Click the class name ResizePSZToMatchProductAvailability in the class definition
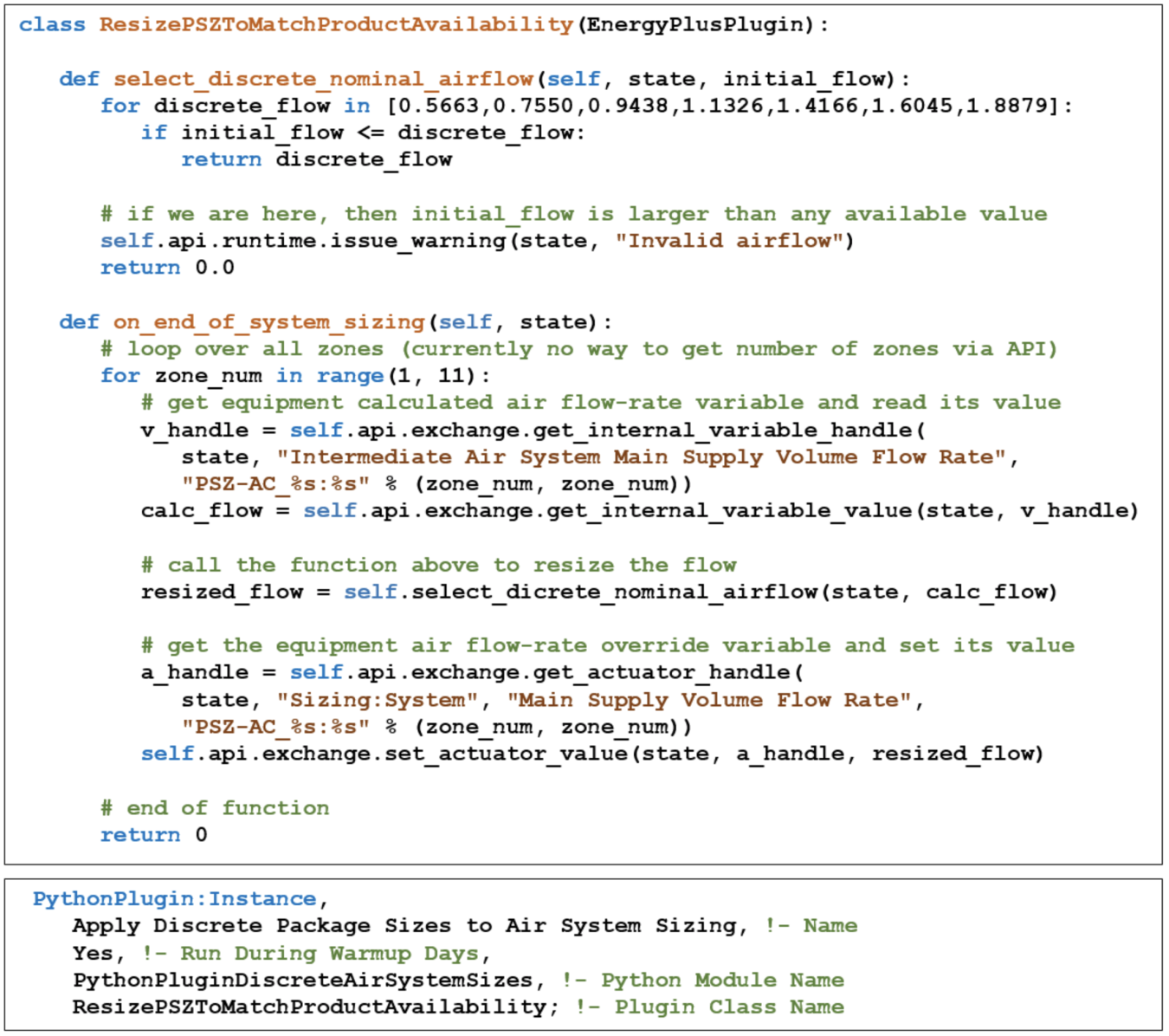The height and width of the screenshot is (1036, 1169). click(x=336, y=24)
